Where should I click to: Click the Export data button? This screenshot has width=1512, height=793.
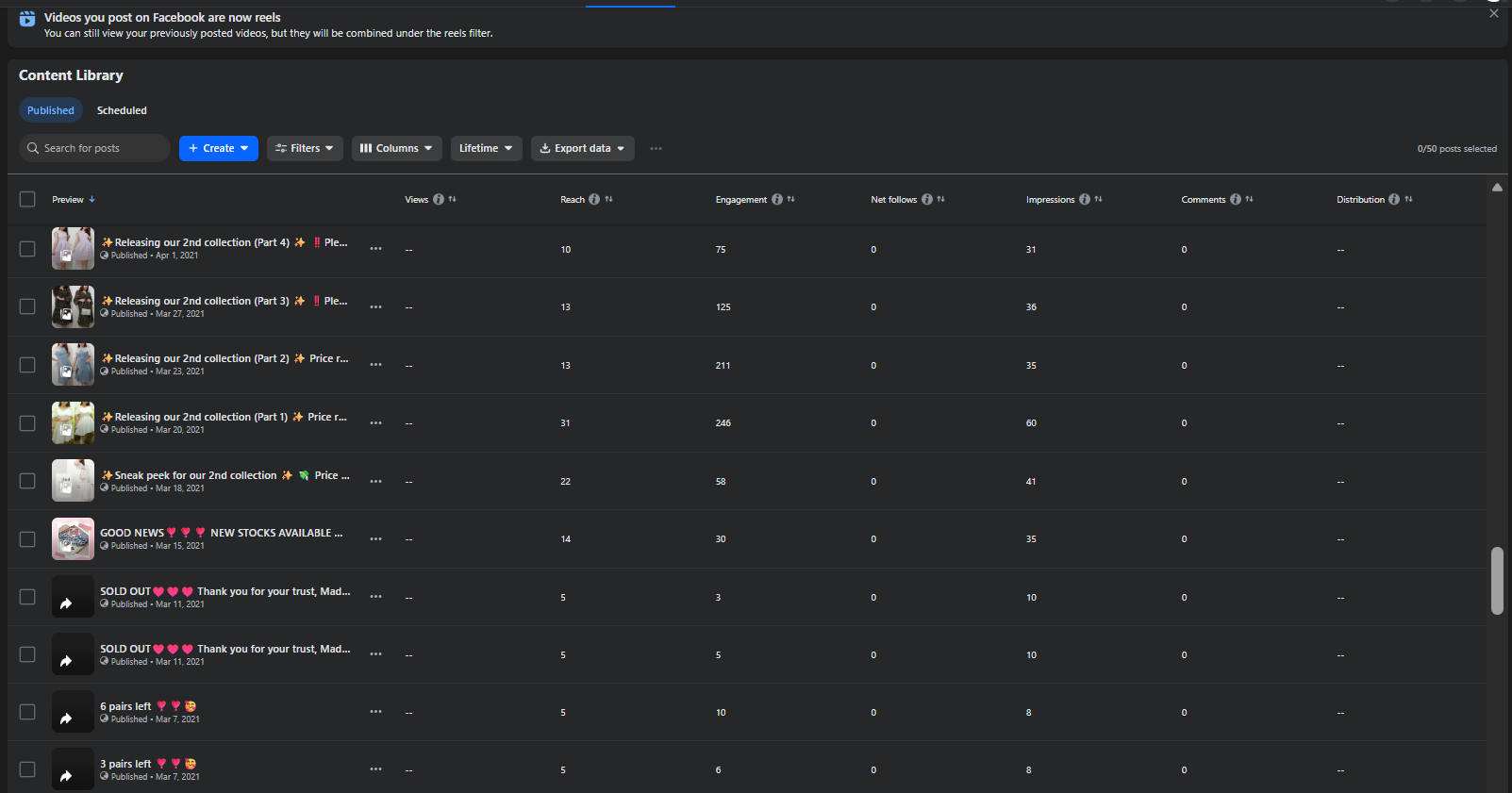pyautogui.click(x=582, y=149)
